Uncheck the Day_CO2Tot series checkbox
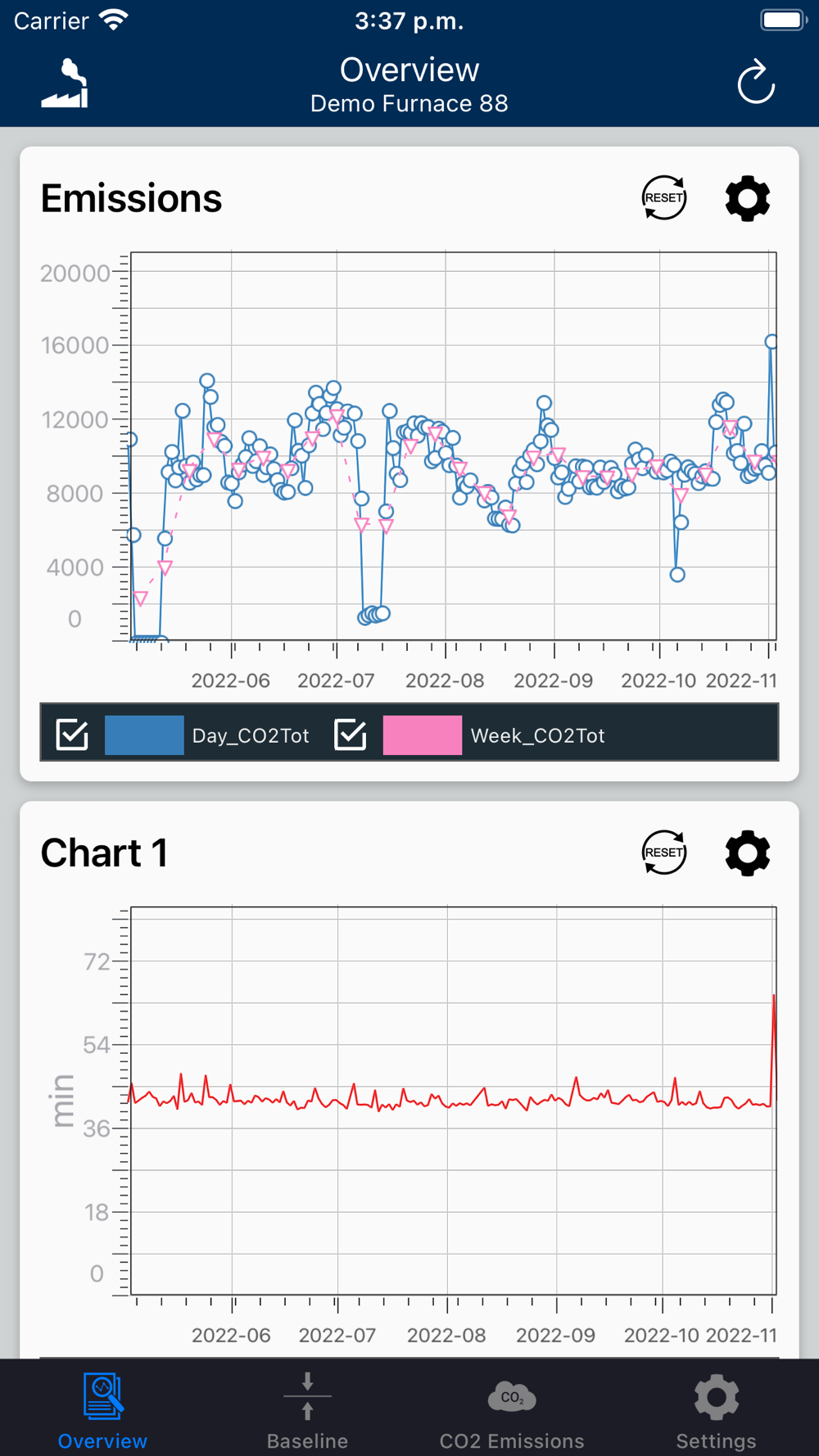 [x=72, y=735]
